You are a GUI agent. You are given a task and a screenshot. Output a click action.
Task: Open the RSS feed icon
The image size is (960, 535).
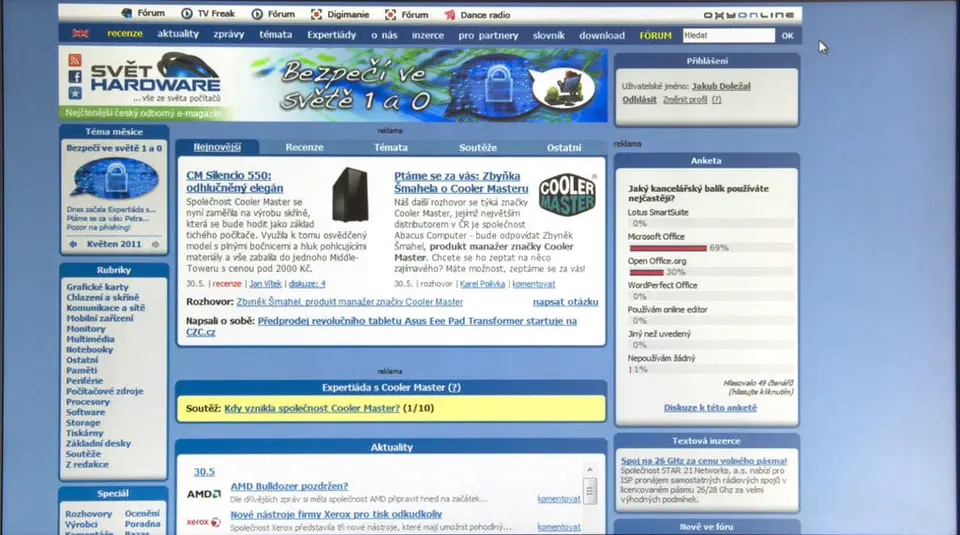[75, 60]
